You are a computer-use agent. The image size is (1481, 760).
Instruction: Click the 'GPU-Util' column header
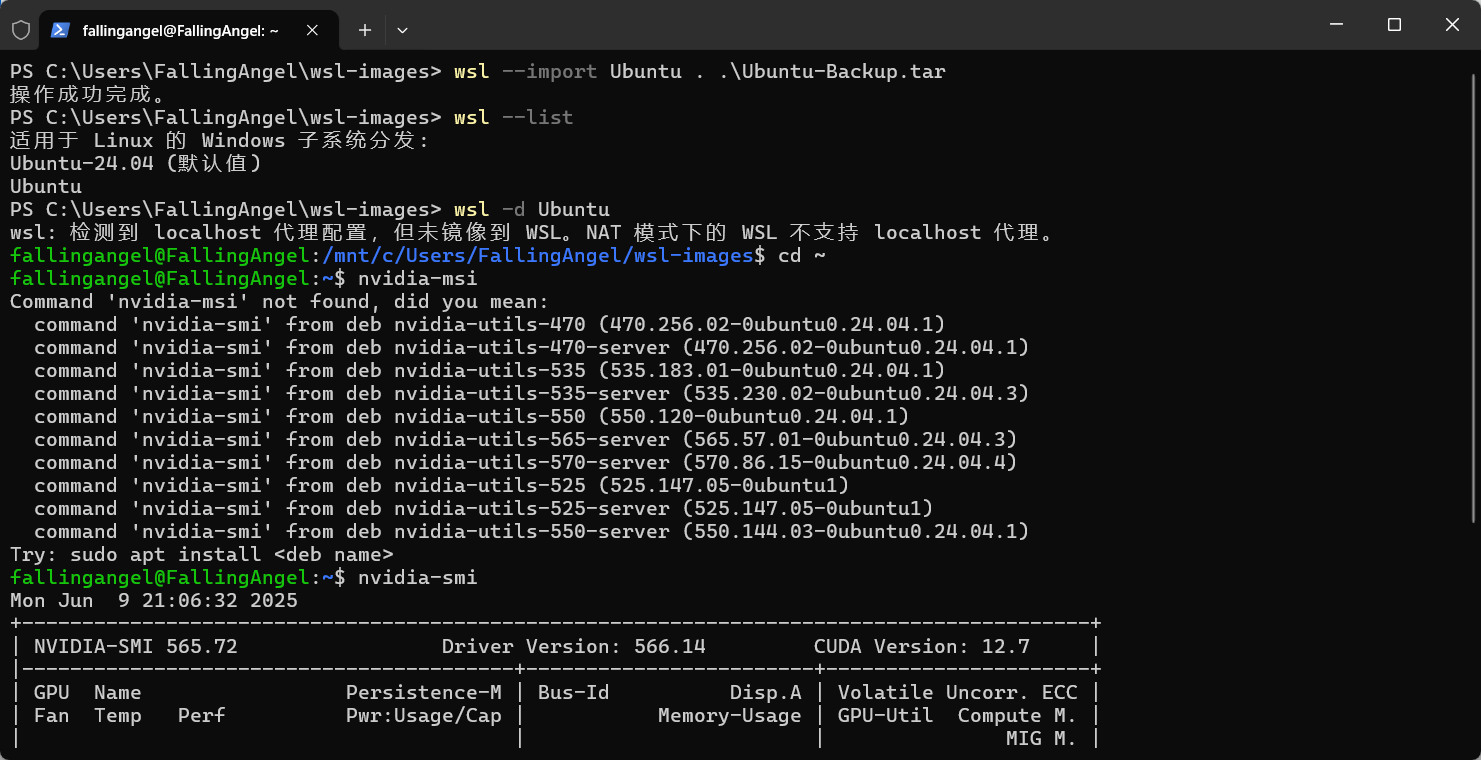coord(886,716)
